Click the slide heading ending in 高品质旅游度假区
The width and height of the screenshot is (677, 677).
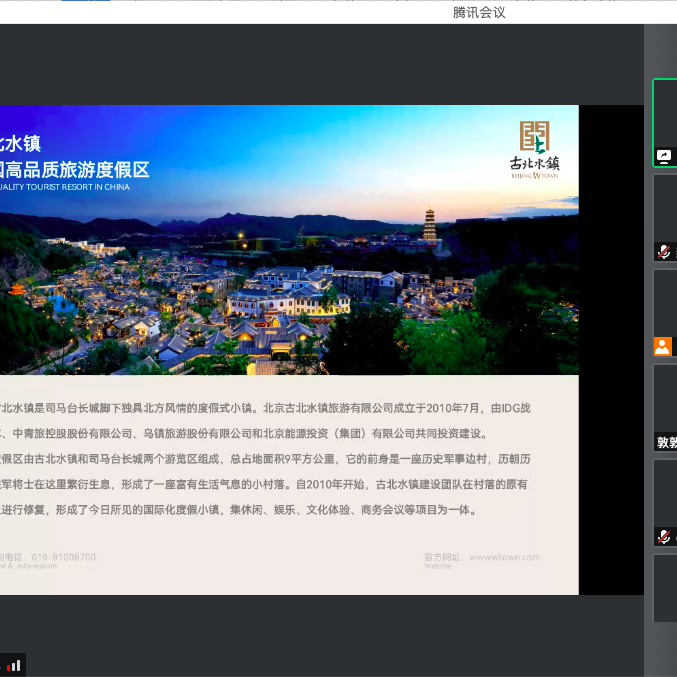[x=74, y=170]
